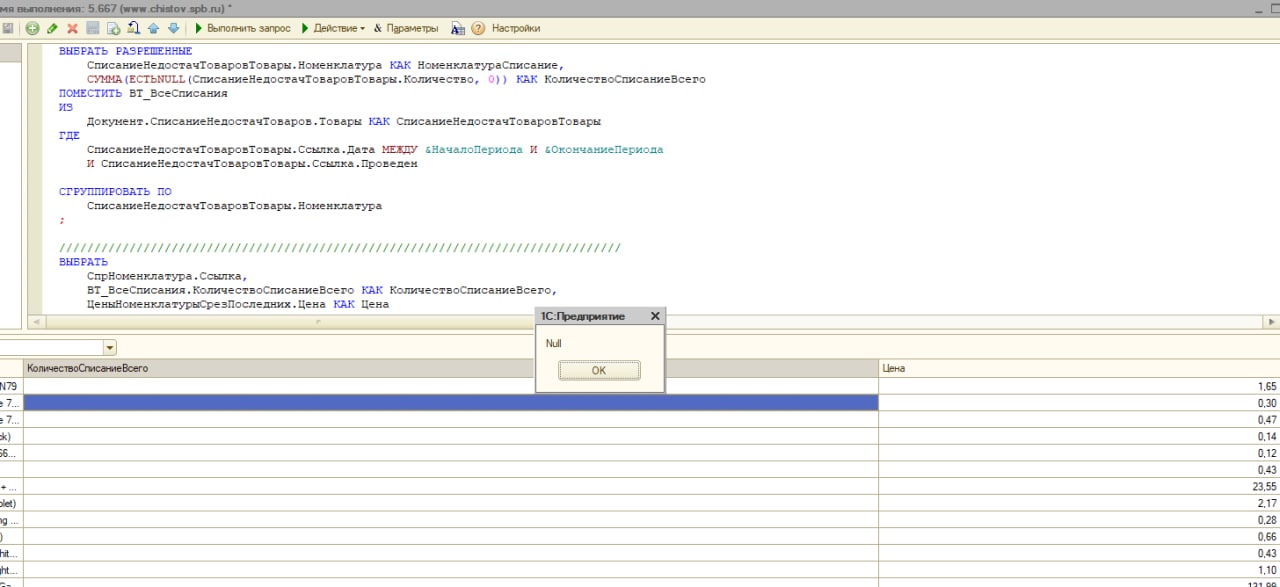Click OK in the 1С:Предприятие dialog

pos(598,370)
